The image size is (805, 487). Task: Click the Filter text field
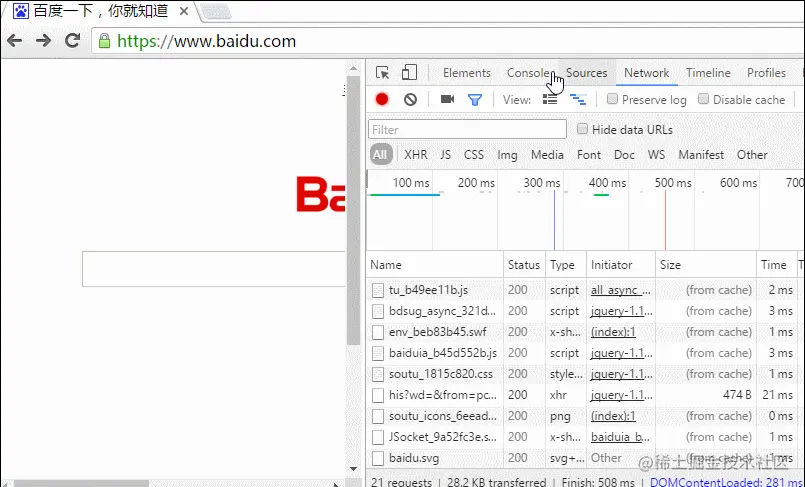[x=467, y=129]
